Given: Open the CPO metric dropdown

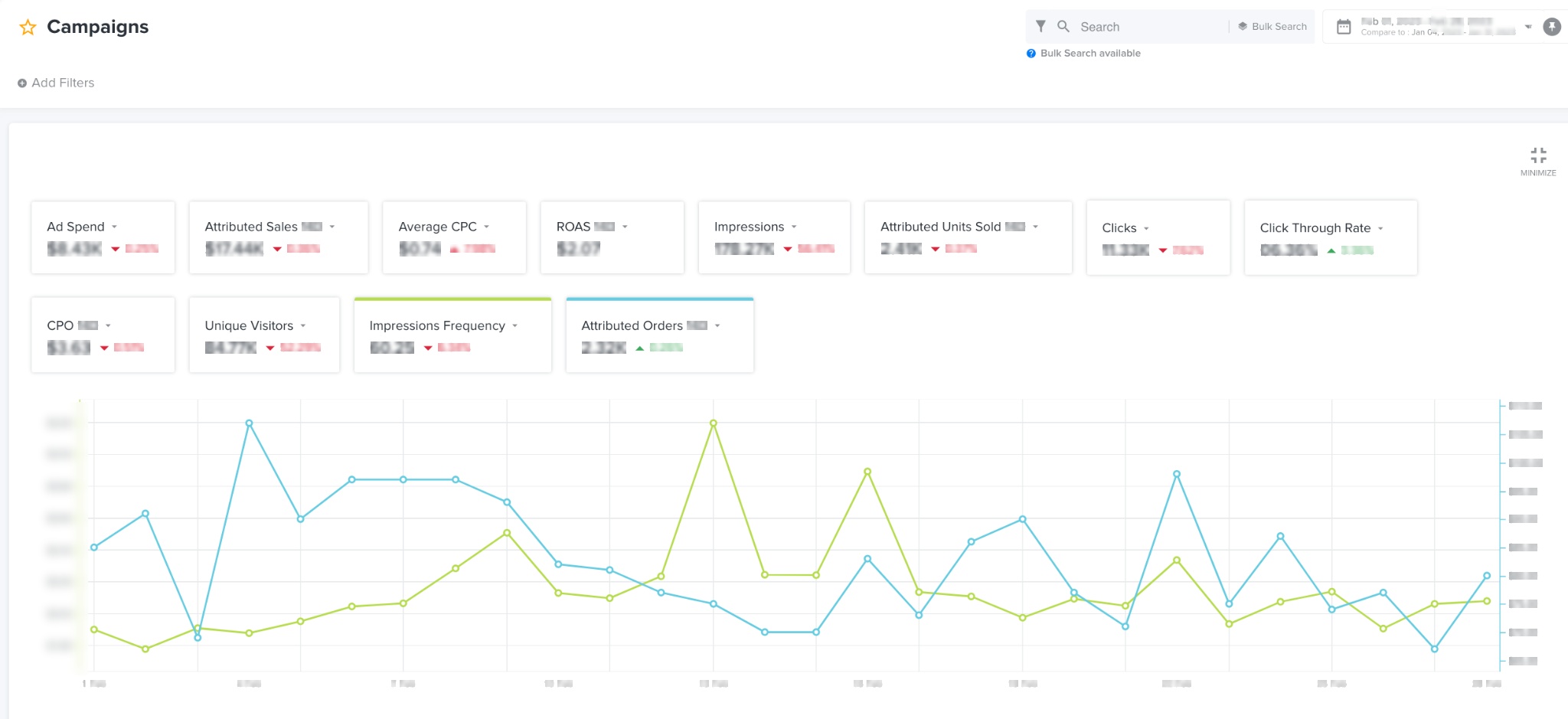Looking at the screenshot, I should click(x=108, y=325).
